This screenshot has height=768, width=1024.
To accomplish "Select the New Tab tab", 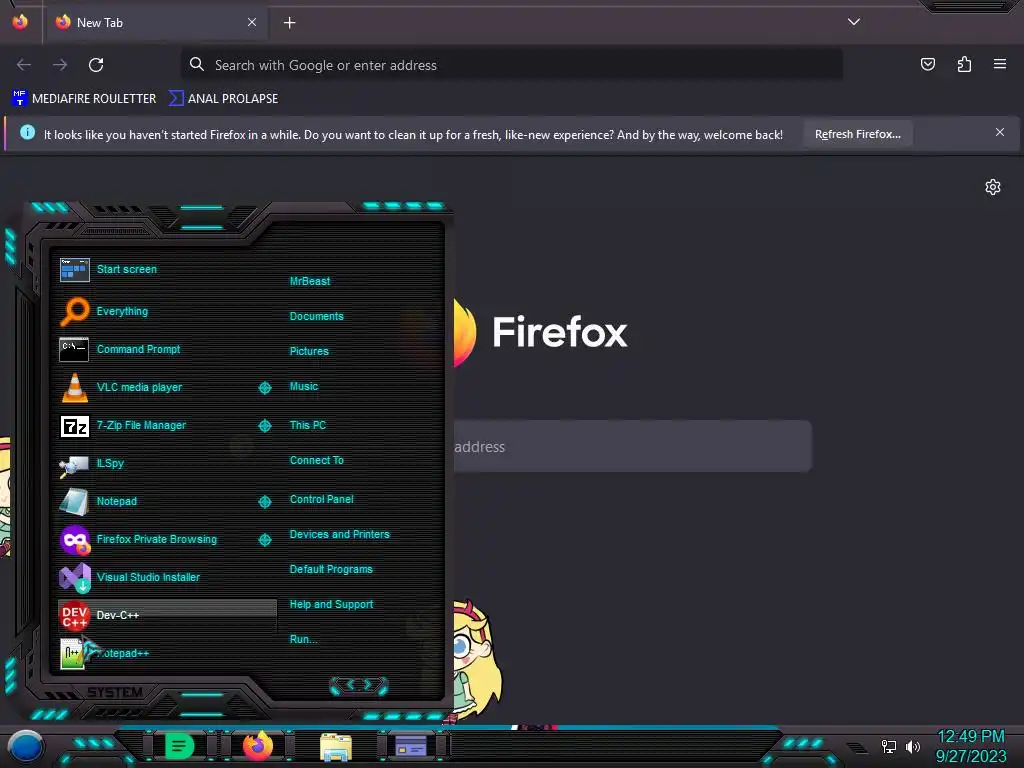I will (x=155, y=23).
